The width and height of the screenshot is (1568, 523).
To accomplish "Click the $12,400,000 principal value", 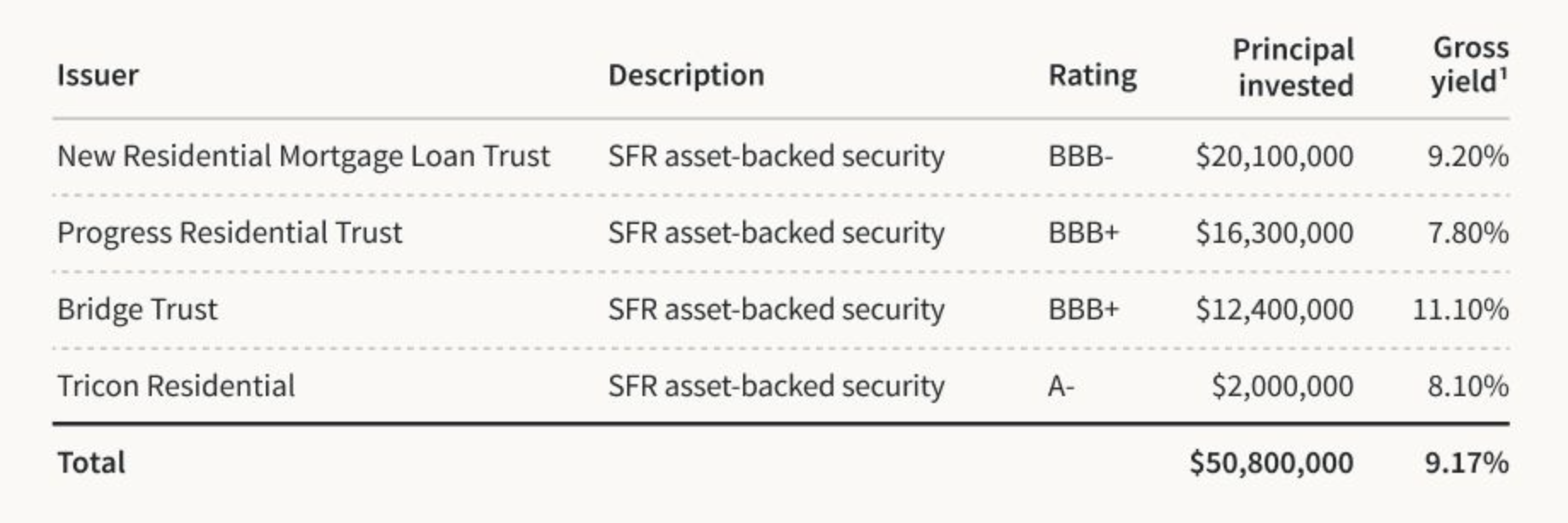I will click(1274, 309).
